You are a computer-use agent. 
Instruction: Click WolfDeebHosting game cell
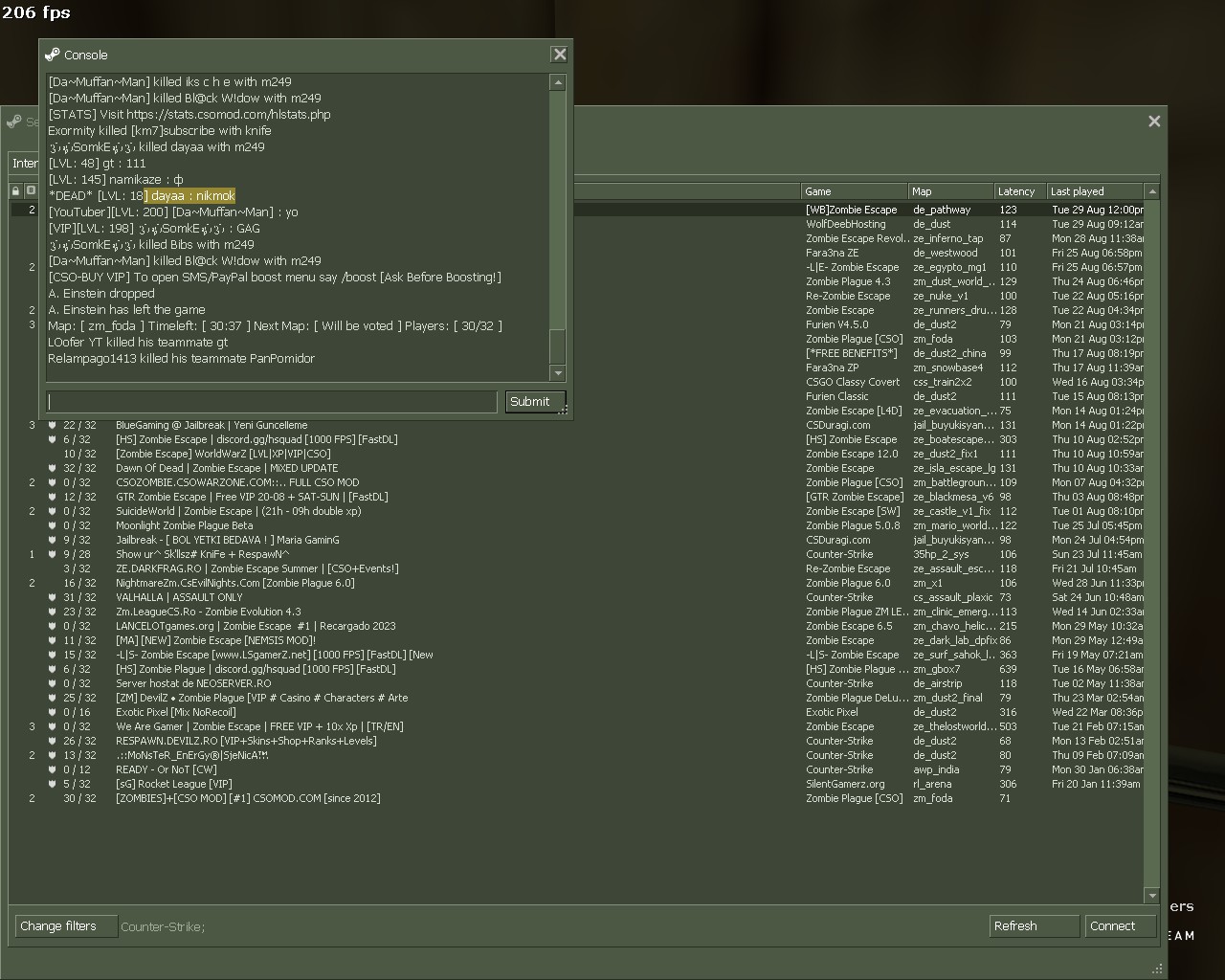(x=846, y=224)
